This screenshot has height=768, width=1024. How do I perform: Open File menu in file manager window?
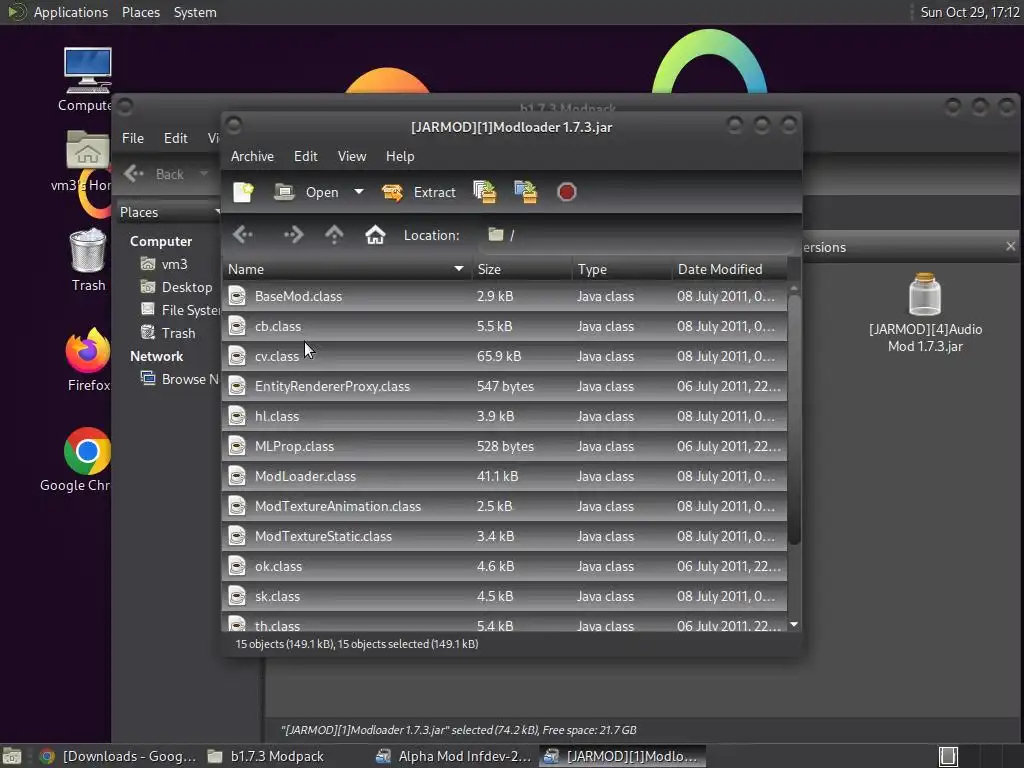pyautogui.click(x=133, y=138)
